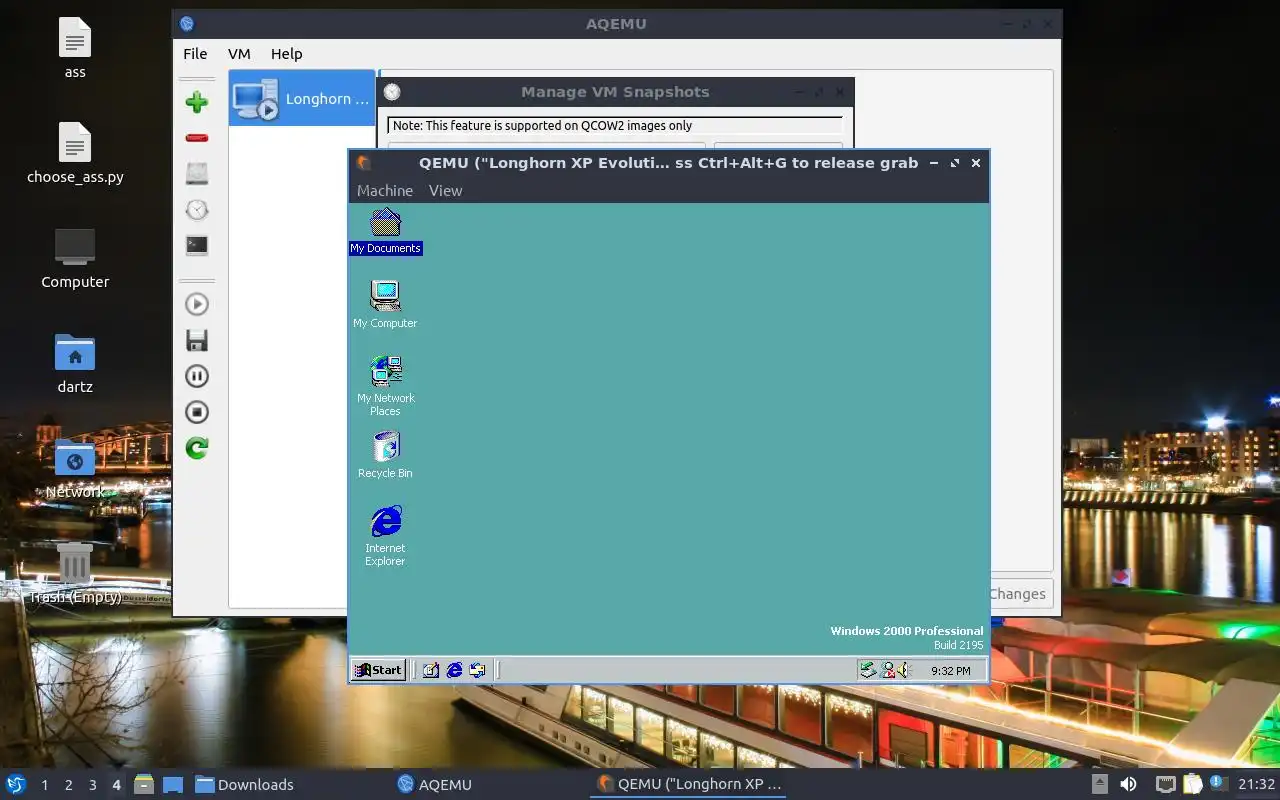The width and height of the screenshot is (1280, 800).
Task: Click the QCOW2 note text in the snapshots dialog
Action: 542,126
